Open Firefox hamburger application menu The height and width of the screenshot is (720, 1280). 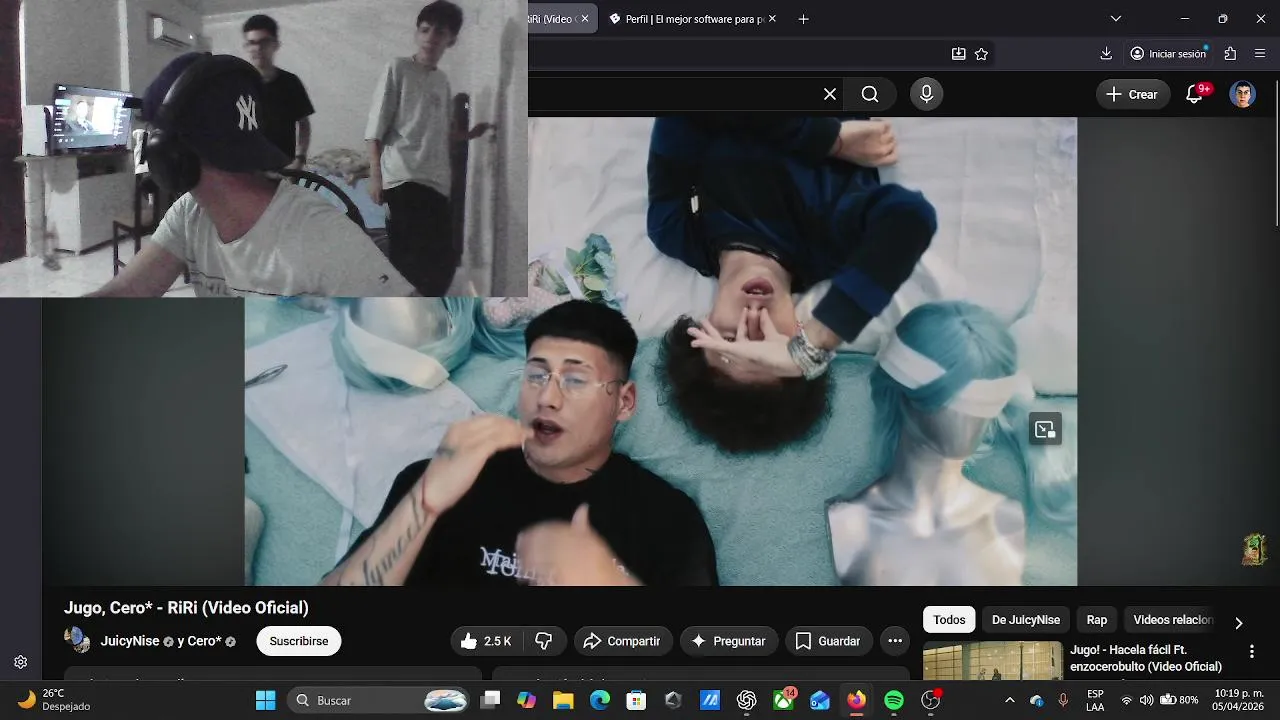click(x=1260, y=54)
